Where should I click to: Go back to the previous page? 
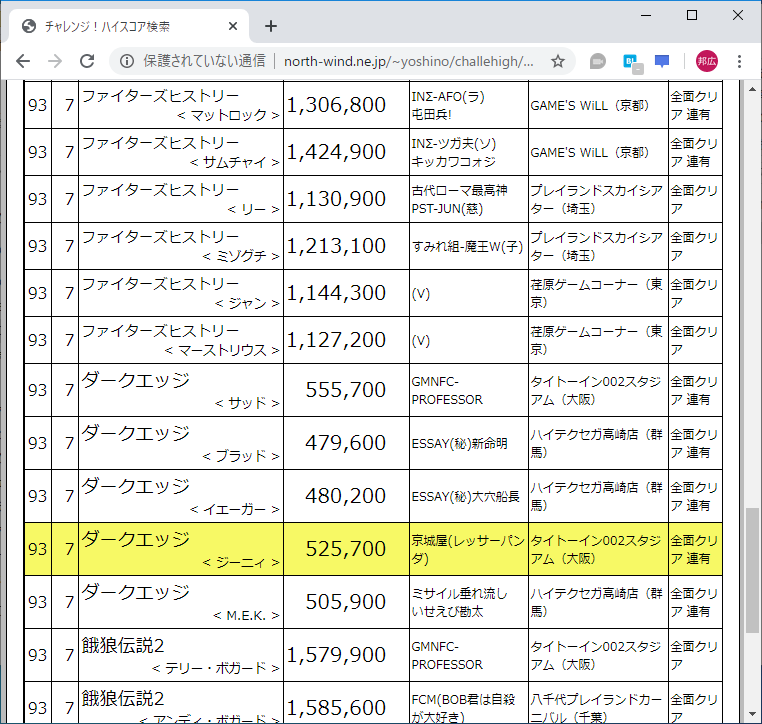click(23, 61)
